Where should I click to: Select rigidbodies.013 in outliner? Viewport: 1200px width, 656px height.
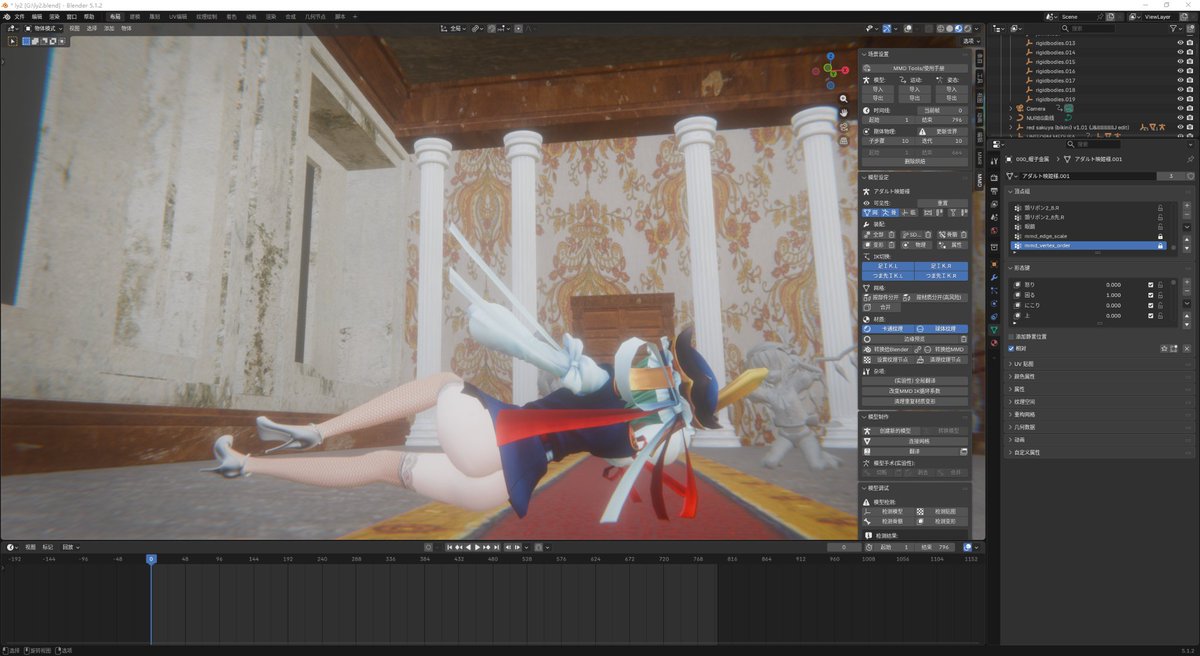pyautogui.click(x=1056, y=43)
